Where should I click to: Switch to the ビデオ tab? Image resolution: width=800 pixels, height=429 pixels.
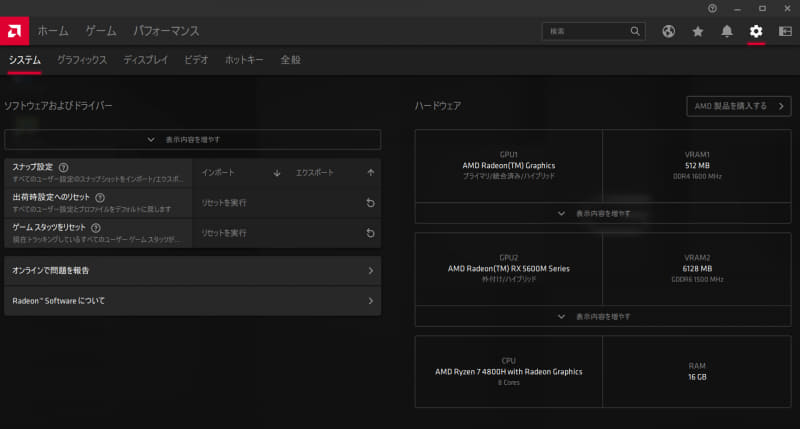[x=196, y=60]
